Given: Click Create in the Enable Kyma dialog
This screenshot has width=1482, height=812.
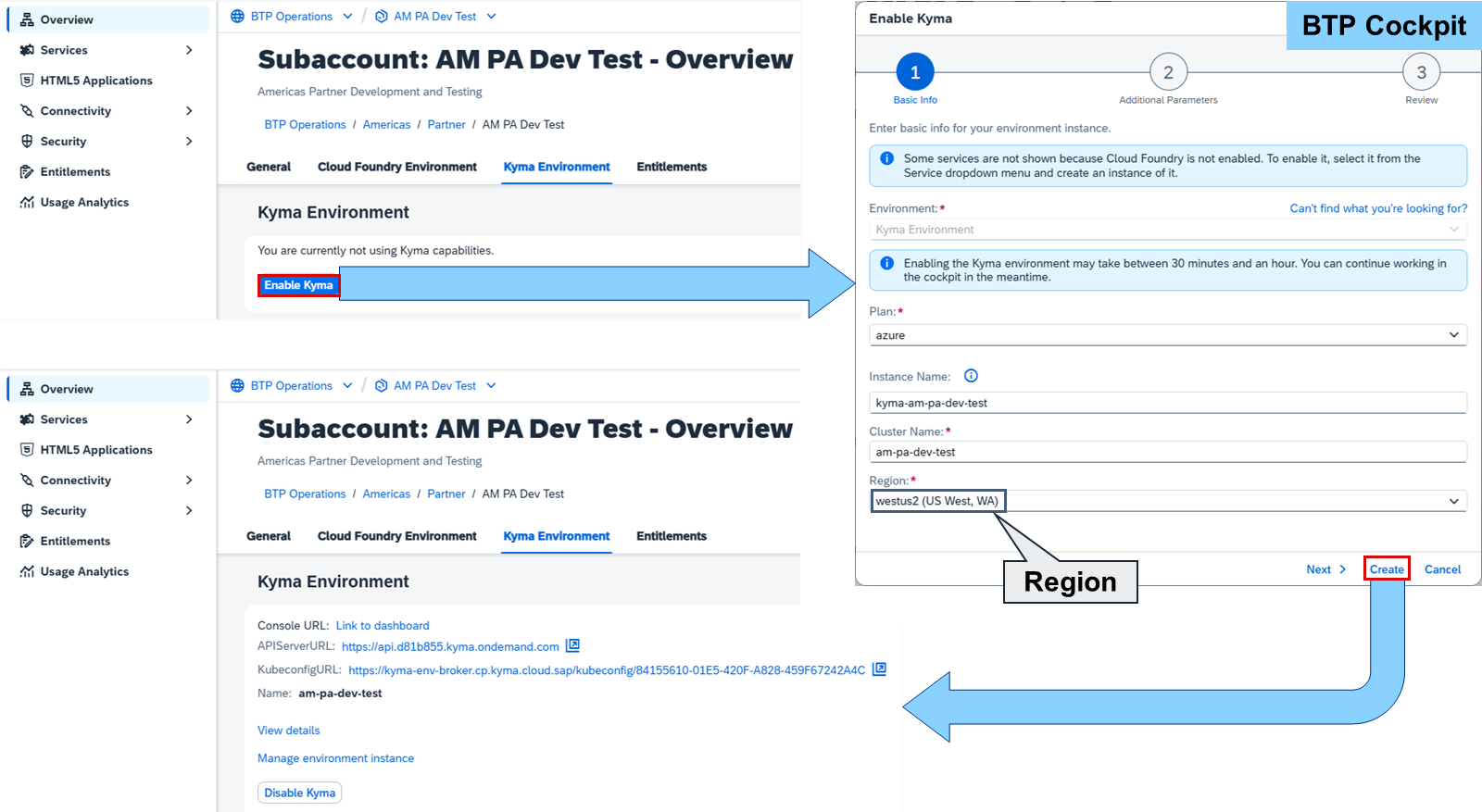Looking at the screenshot, I should coord(1387,569).
